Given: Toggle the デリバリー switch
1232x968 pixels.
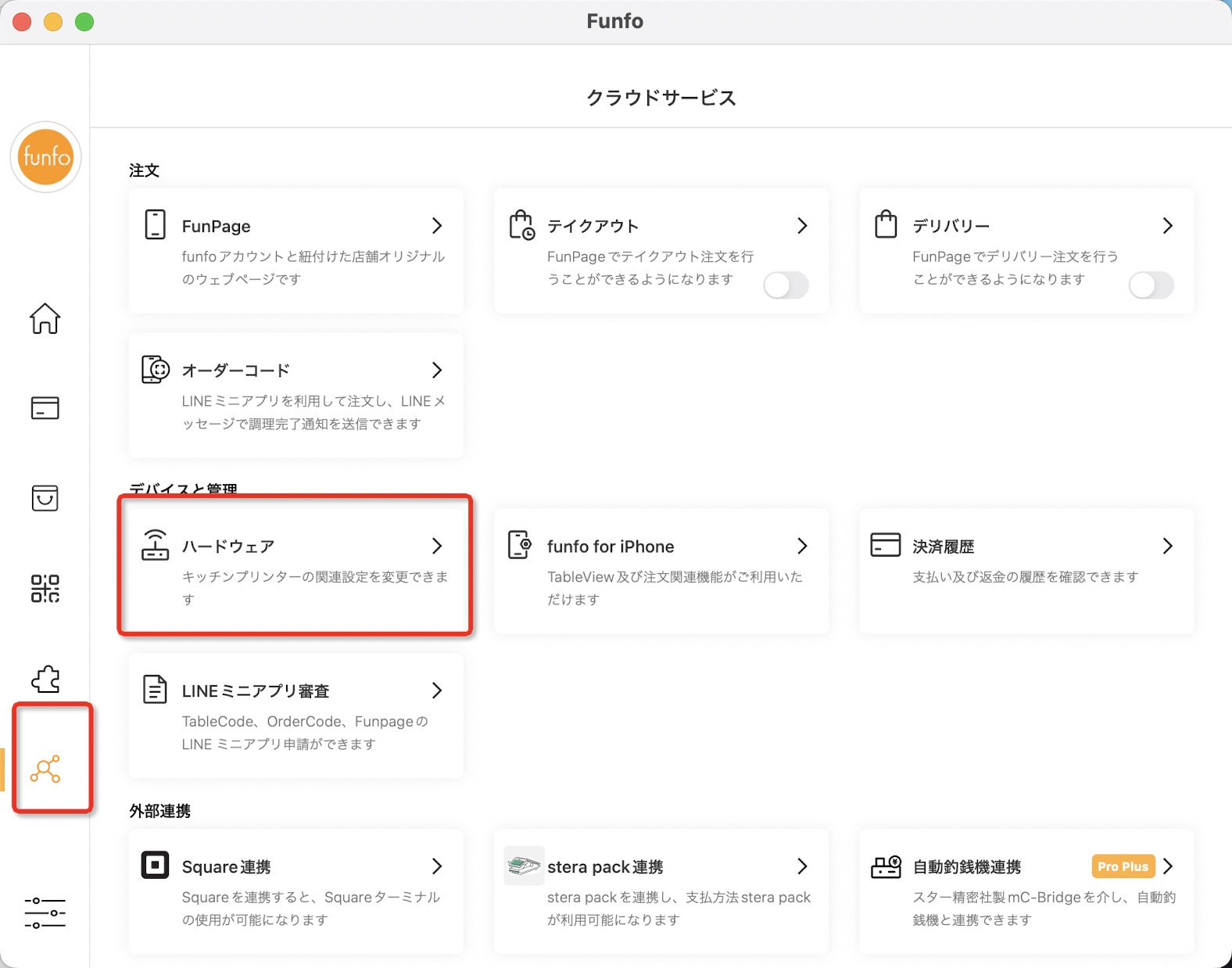Looking at the screenshot, I should click(1151, 285).
